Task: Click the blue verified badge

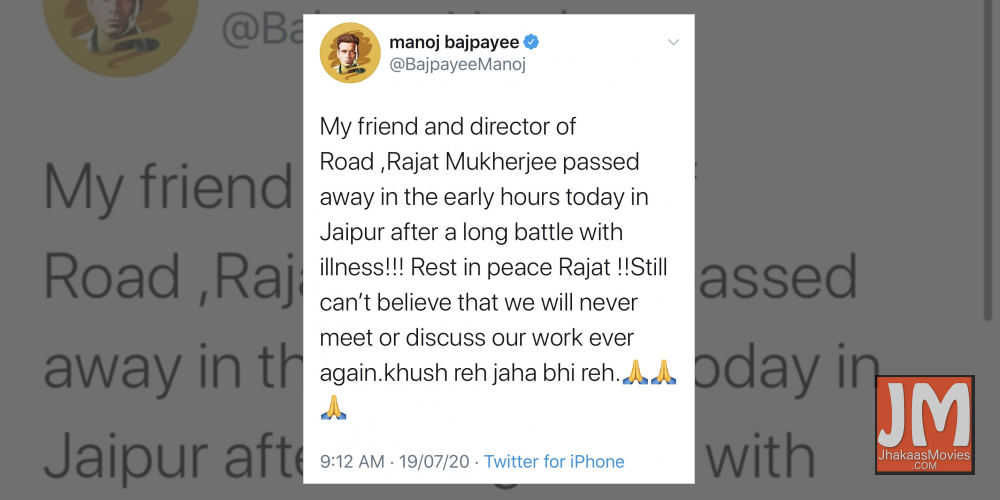Action: click(531, 43)
